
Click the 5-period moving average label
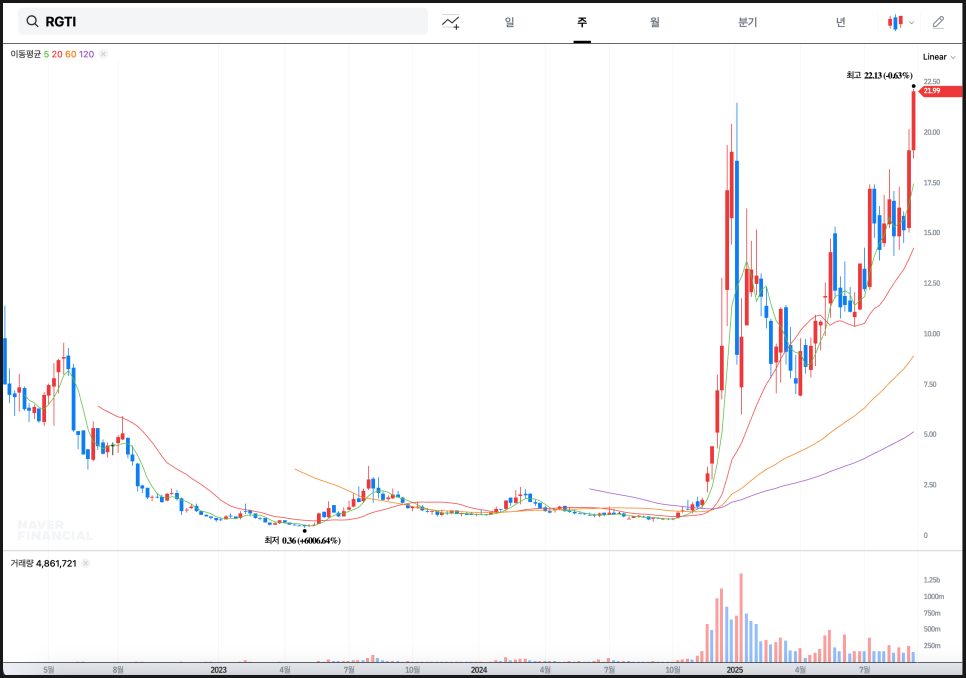click(46, 54)
